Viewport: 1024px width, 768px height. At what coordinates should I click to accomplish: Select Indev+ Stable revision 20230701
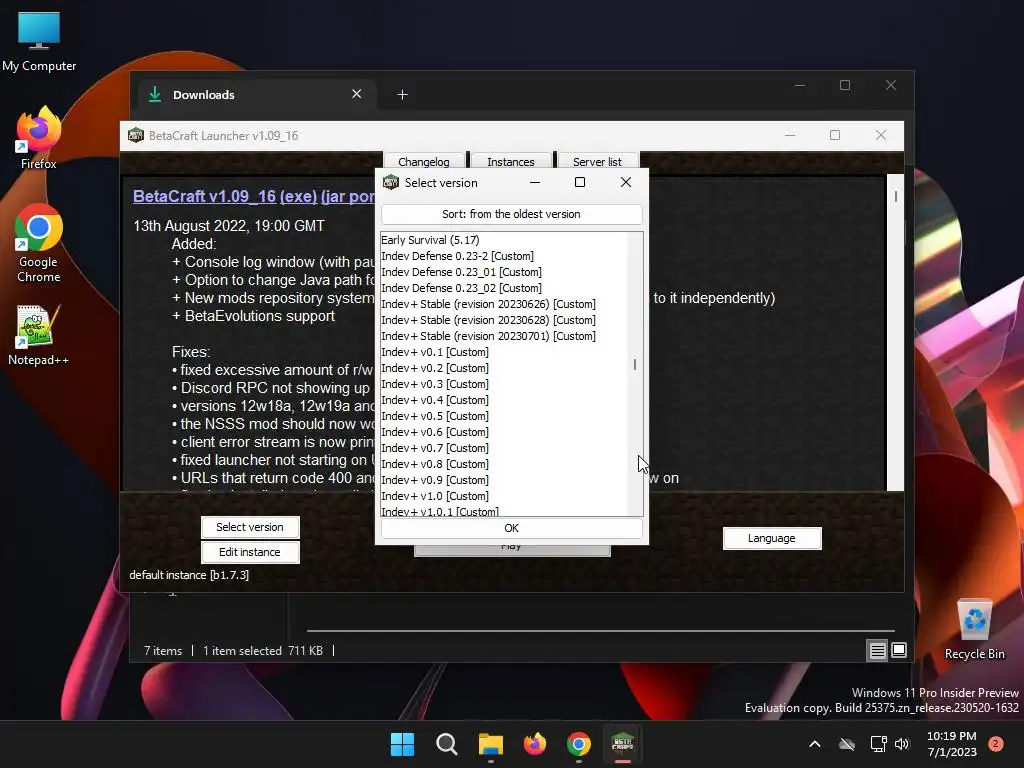pos(504,336)
